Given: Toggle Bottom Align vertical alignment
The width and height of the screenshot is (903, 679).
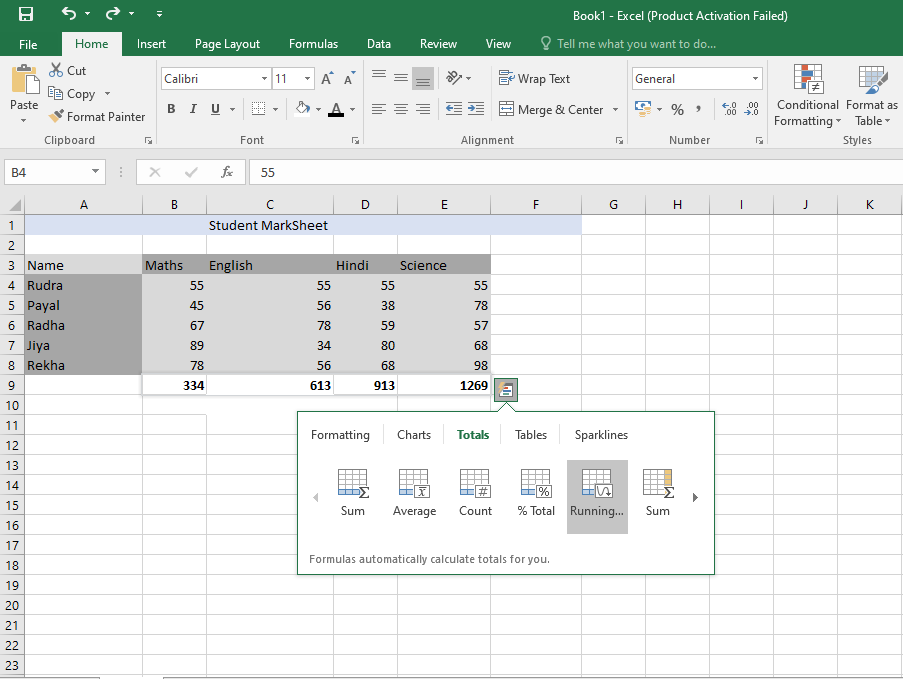Looking at the screenshot, I should (423, 79).
